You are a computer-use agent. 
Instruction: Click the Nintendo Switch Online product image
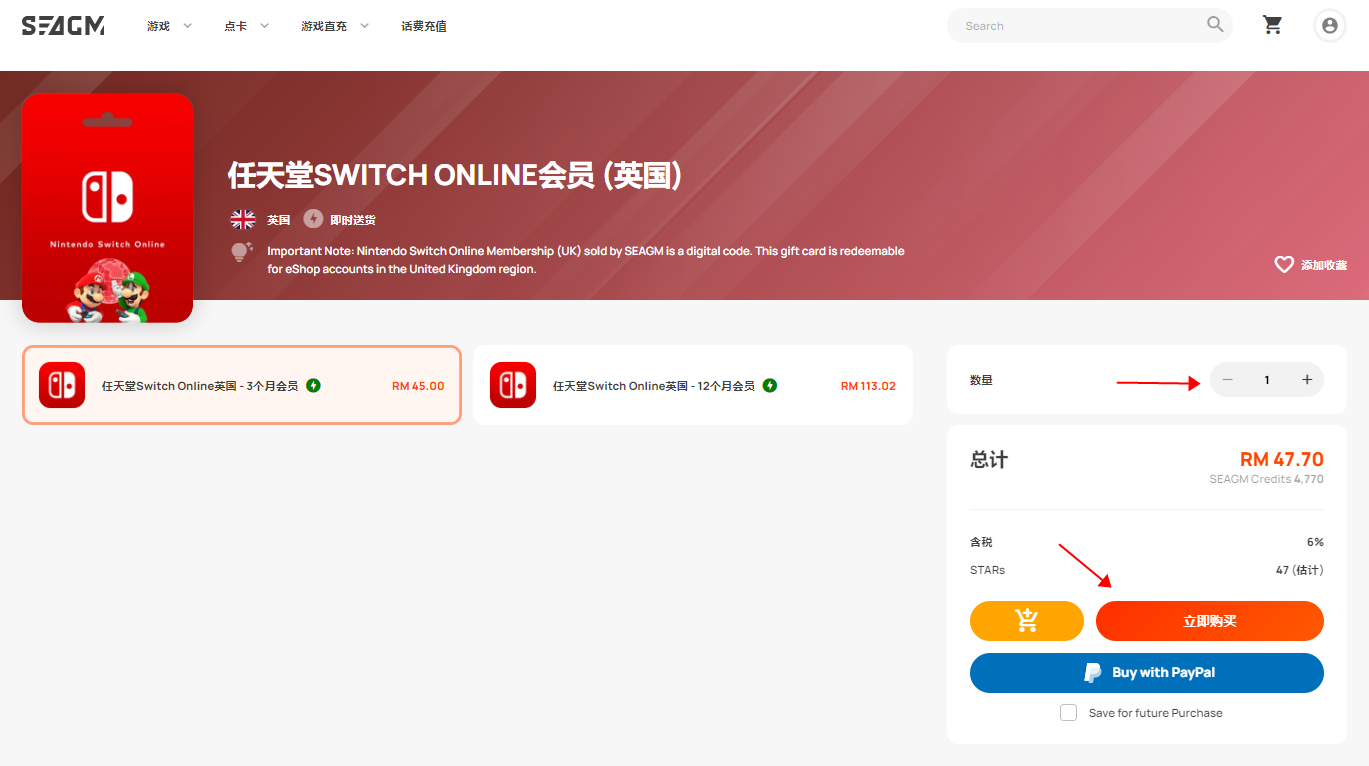[x=108, y=208]
